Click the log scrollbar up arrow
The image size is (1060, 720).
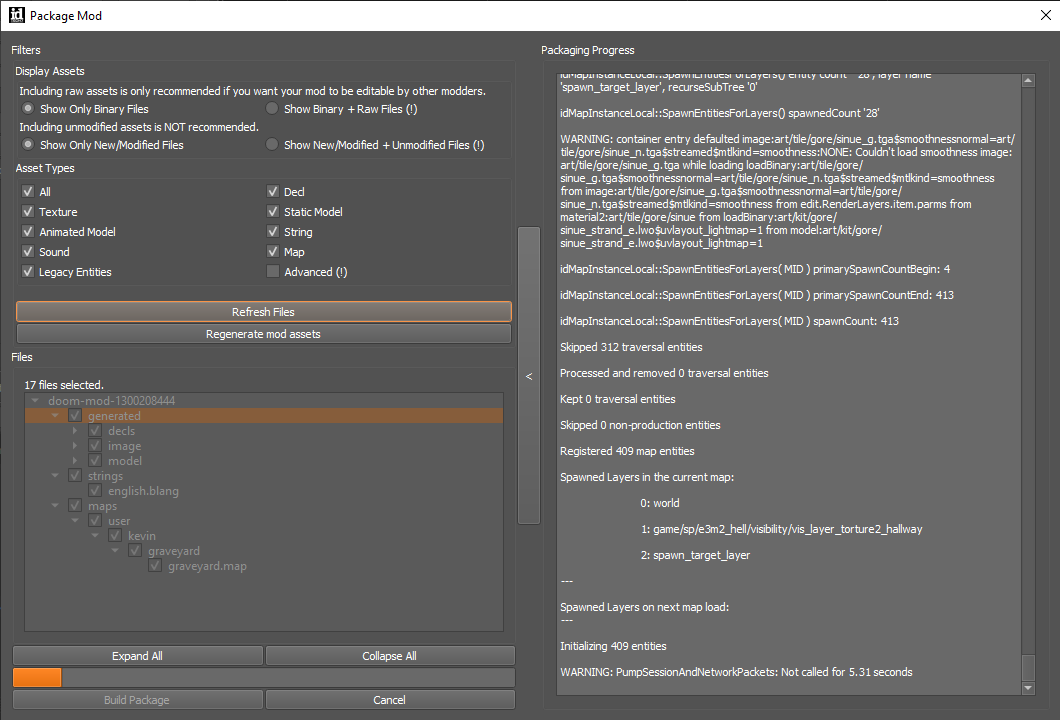click(x=1028, y=80)
